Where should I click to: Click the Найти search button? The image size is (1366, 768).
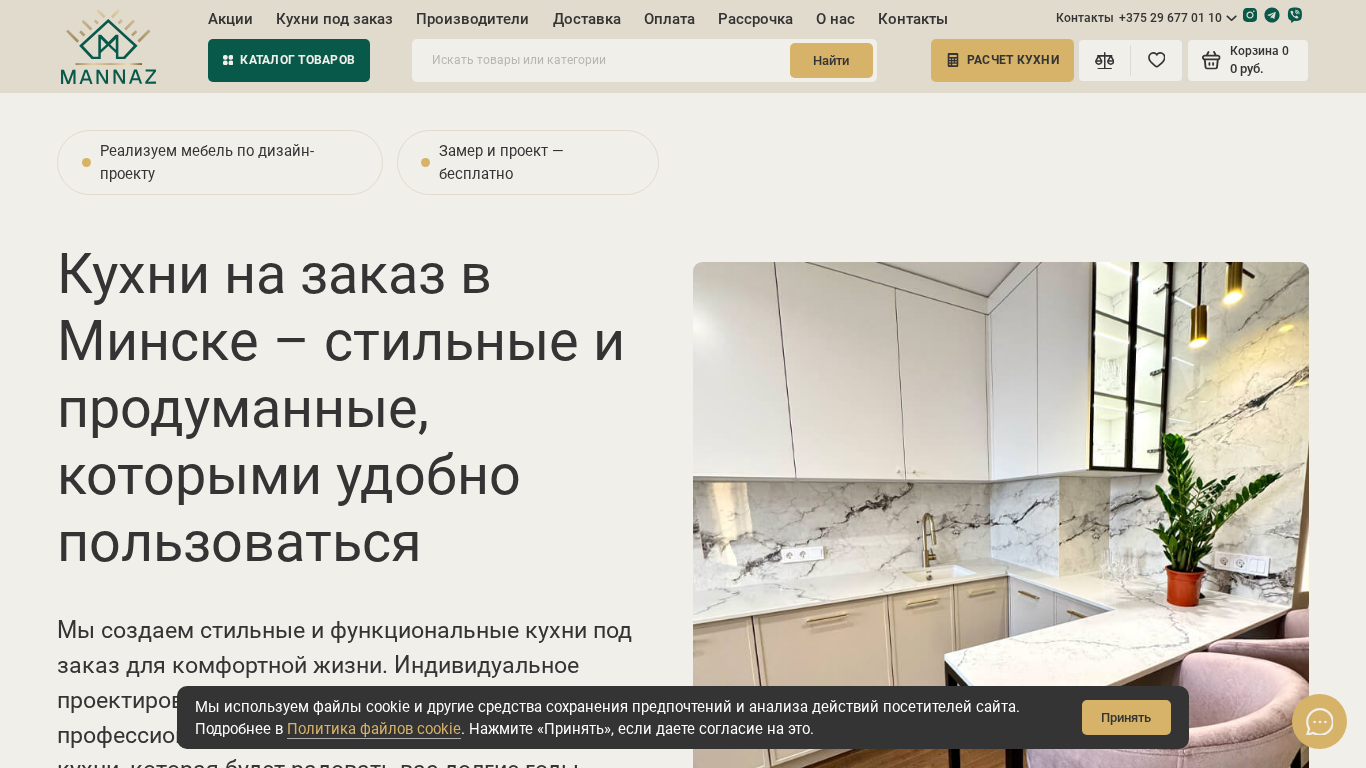click(x=831, y=60)
